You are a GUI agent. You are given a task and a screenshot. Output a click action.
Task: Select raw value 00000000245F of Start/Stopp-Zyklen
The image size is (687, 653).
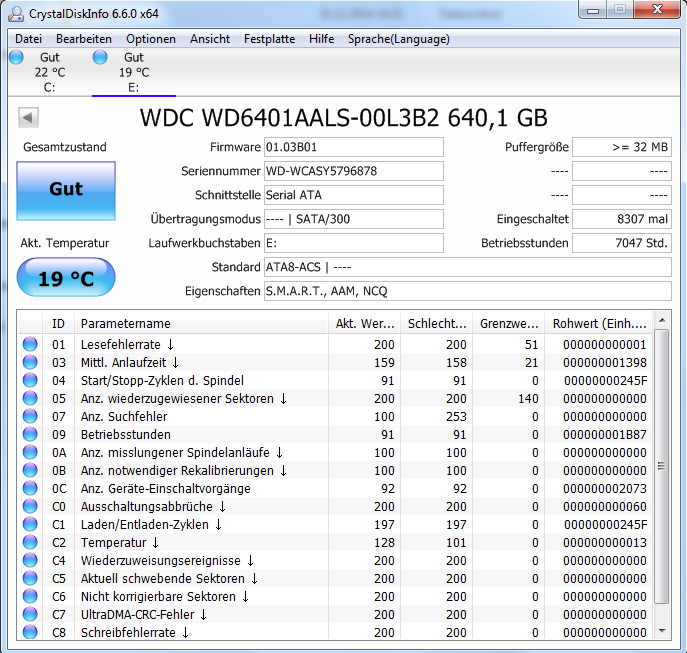pos(606,380)
